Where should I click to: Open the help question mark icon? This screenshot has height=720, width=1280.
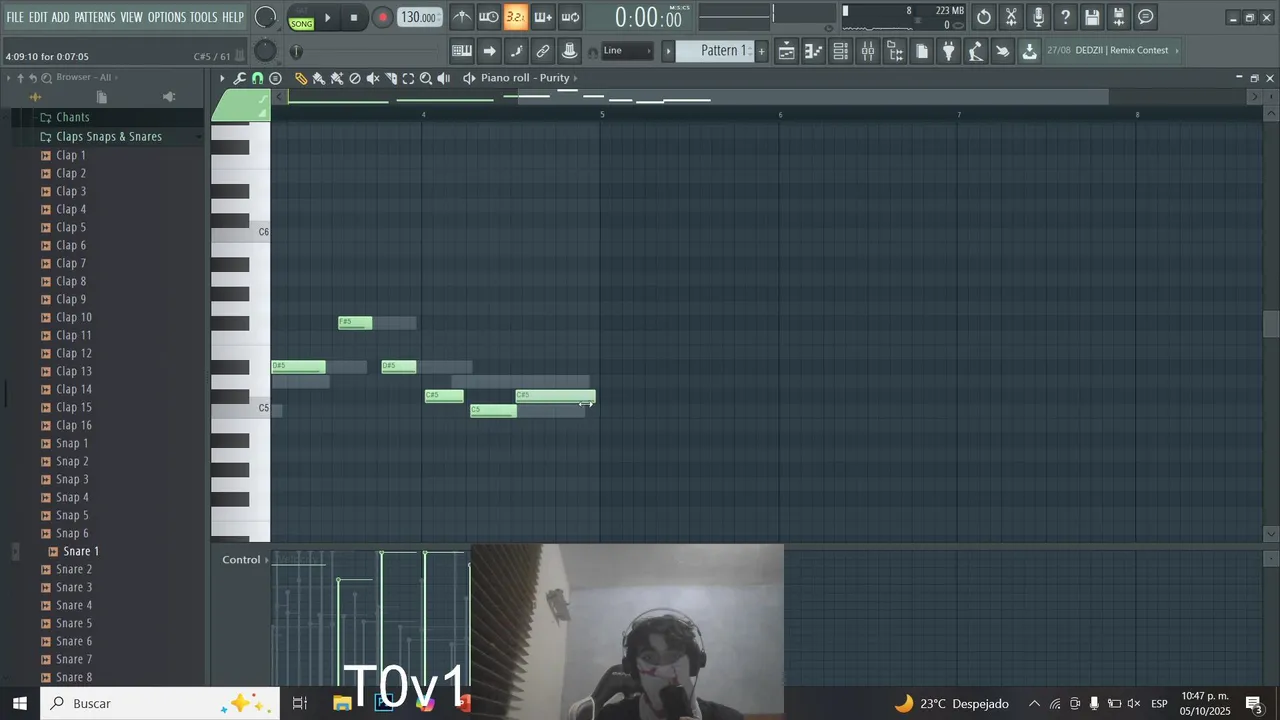pyautogui.click(x=1065, y=17)
